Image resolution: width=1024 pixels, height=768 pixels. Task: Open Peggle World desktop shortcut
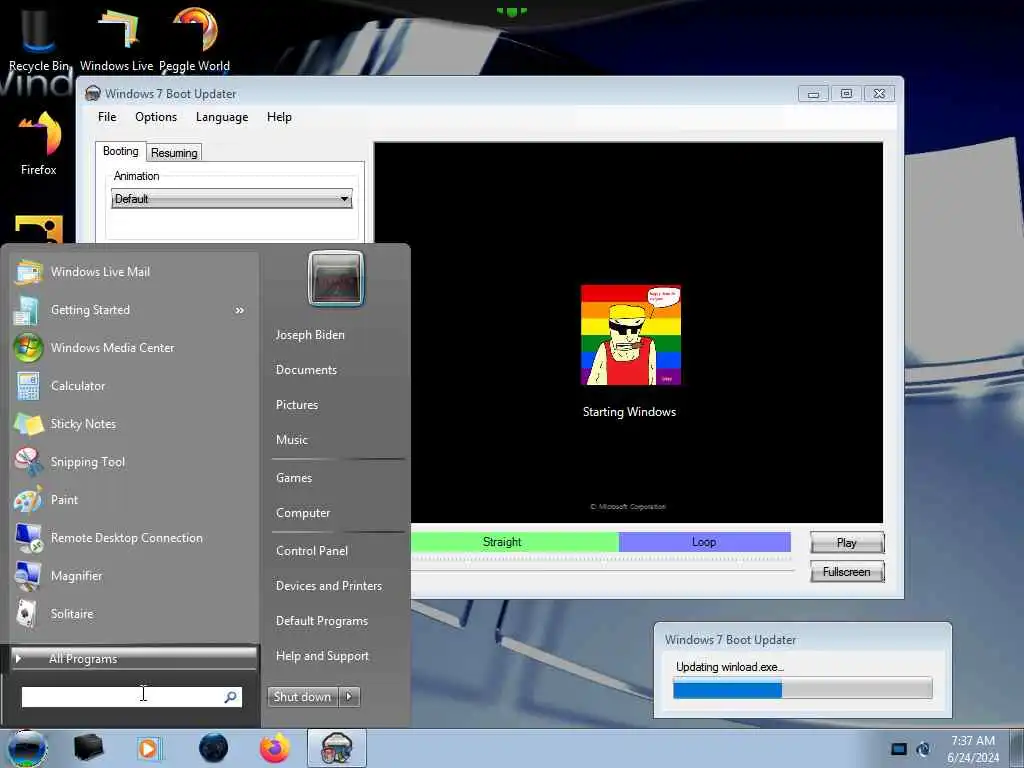click(x=195, y=38)
